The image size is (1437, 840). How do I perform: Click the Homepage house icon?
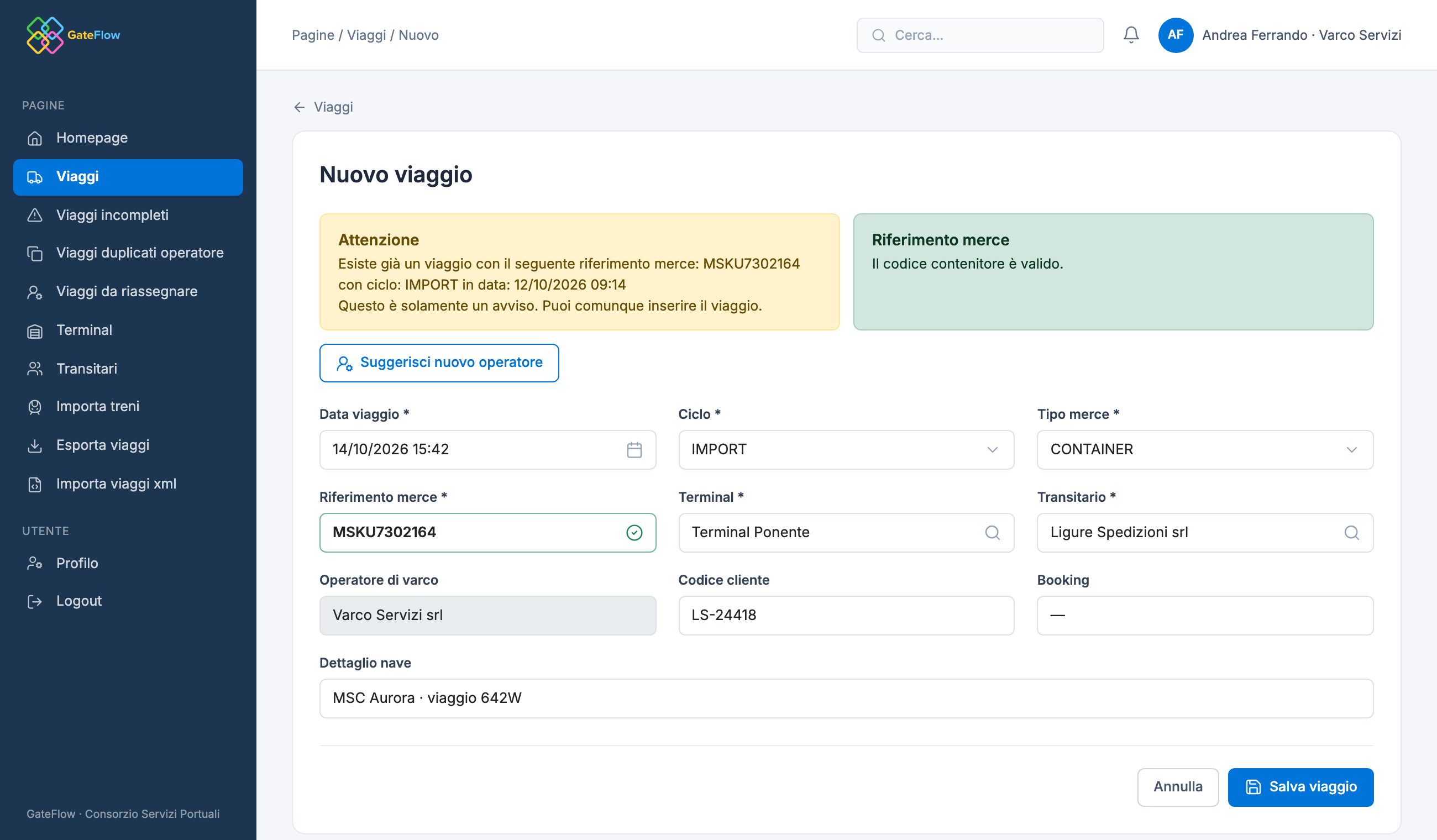pos(35,138)
